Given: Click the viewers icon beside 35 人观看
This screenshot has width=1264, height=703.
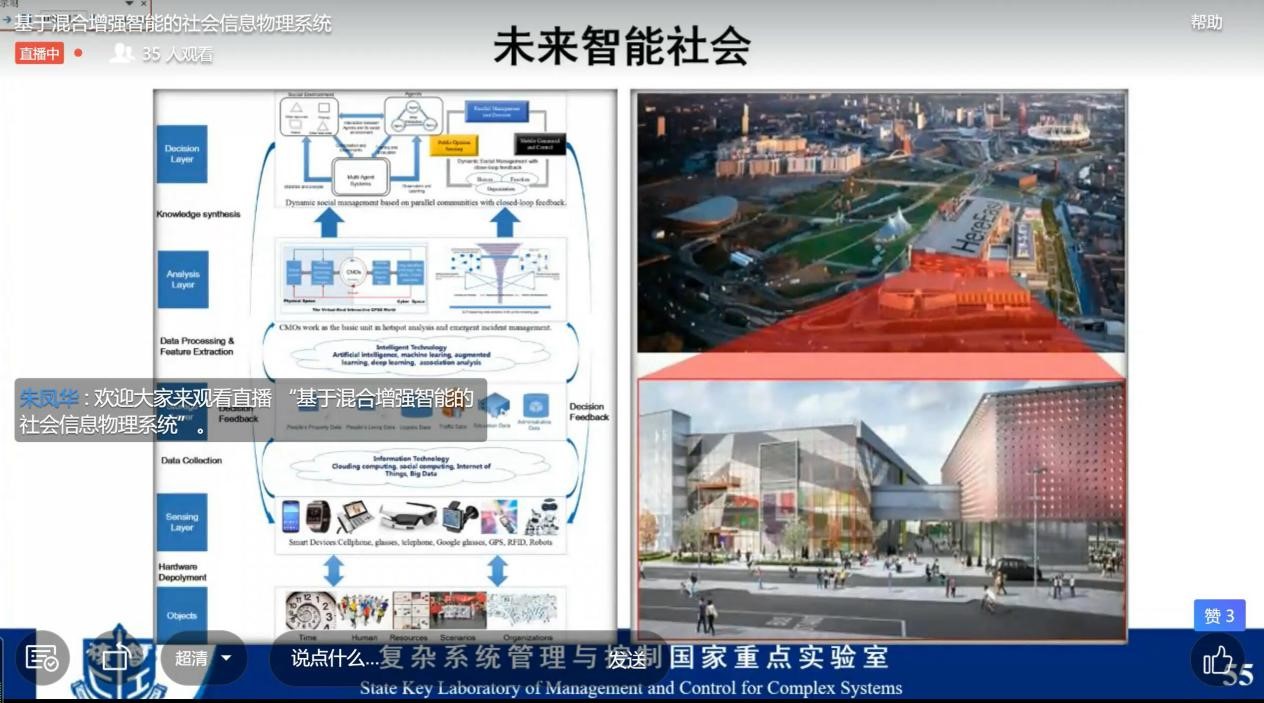Looking at the screenshot, I should coord(122,53).
